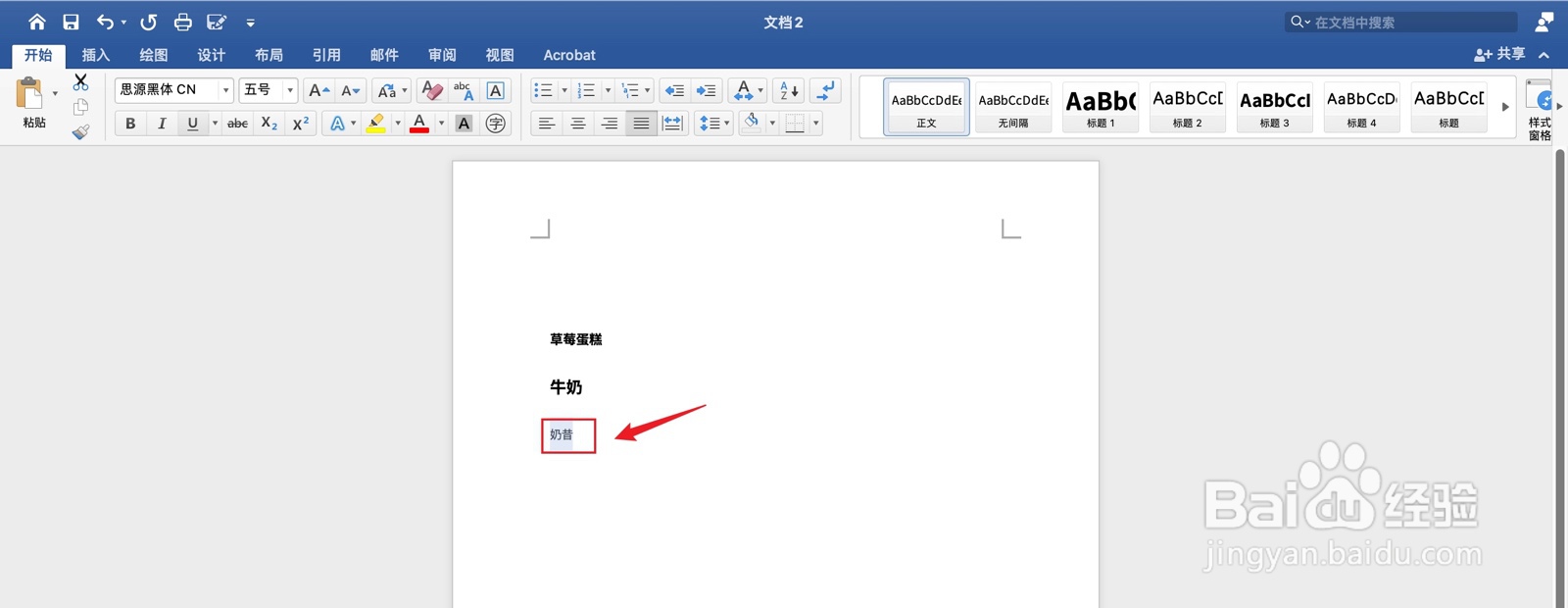
Task: Open Asian layout text direction icon
Action: point(747,90)
